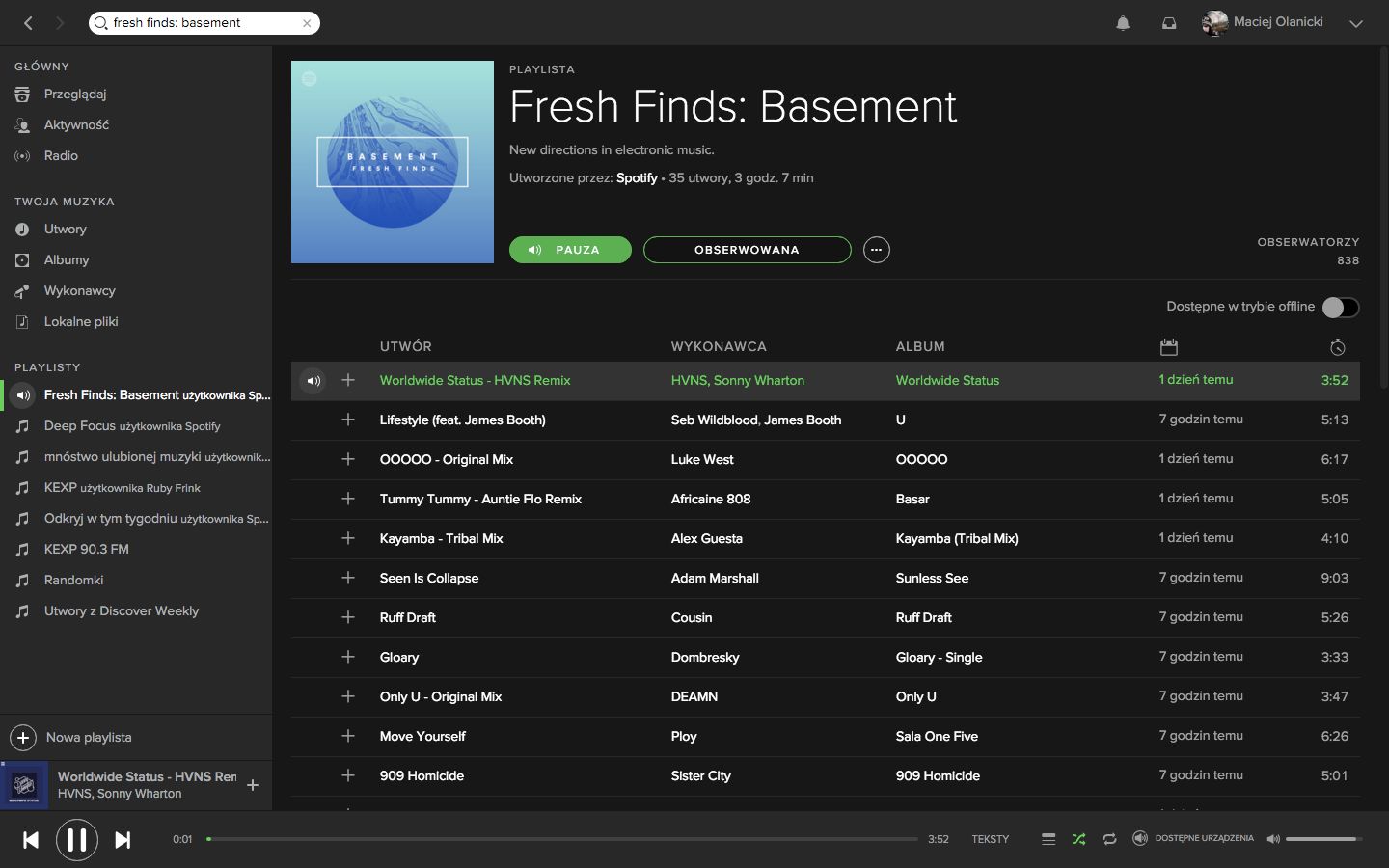Viewport: 1389px width, 868px height.
Task: Open Lokalne pliki in the sidebar
Action: pyautogui.click(x=81, y=321)
